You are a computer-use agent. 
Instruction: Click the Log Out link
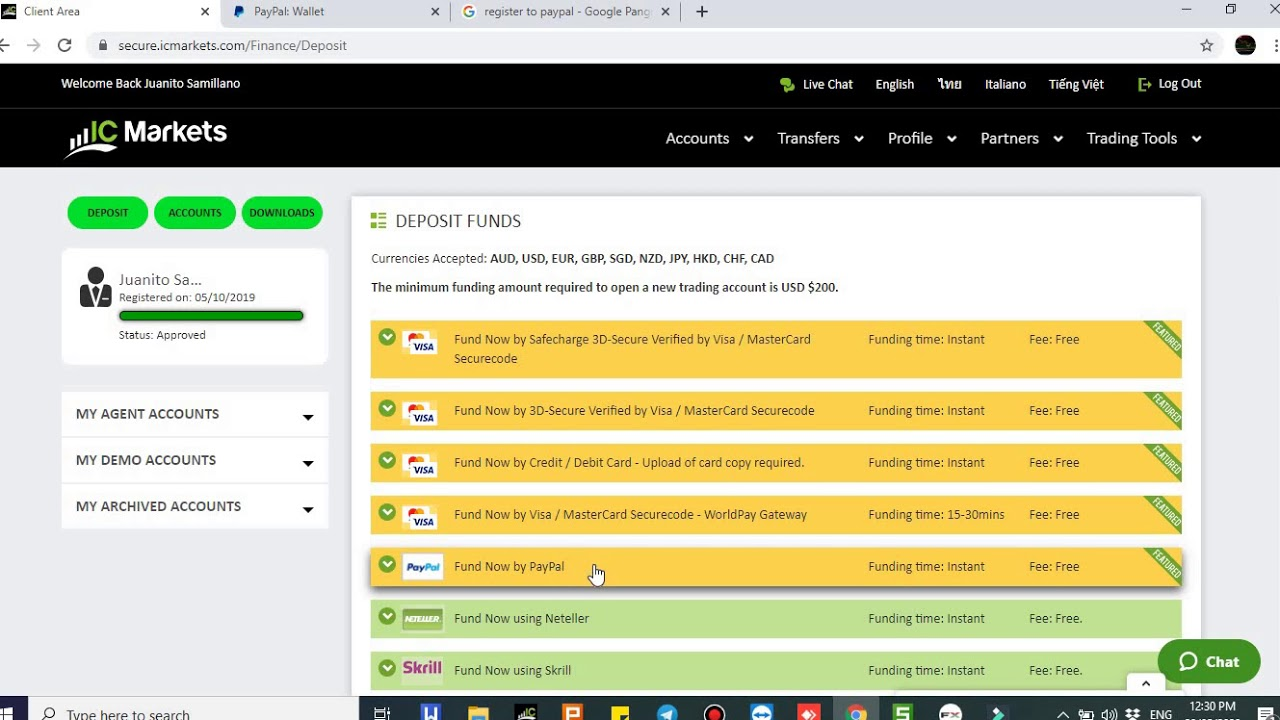pos(1179,84)
